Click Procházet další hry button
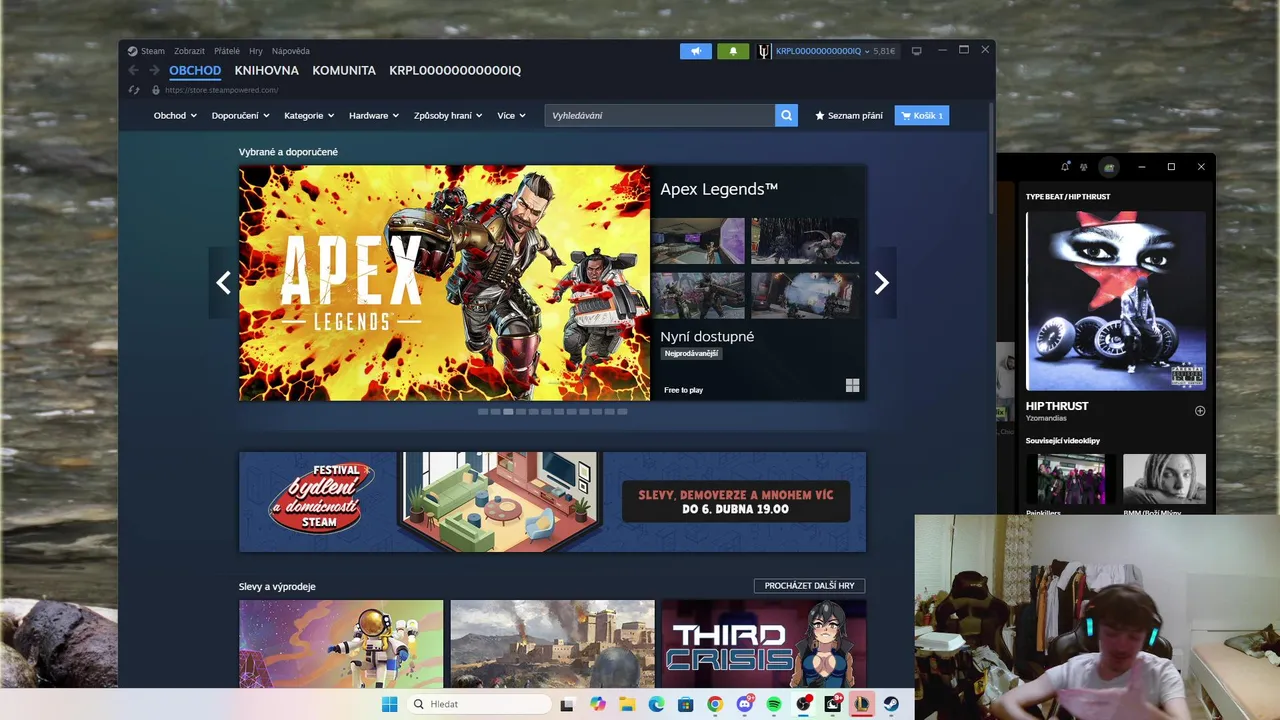Viewport: 1280px width, 720px height. [x=810, y=586]
